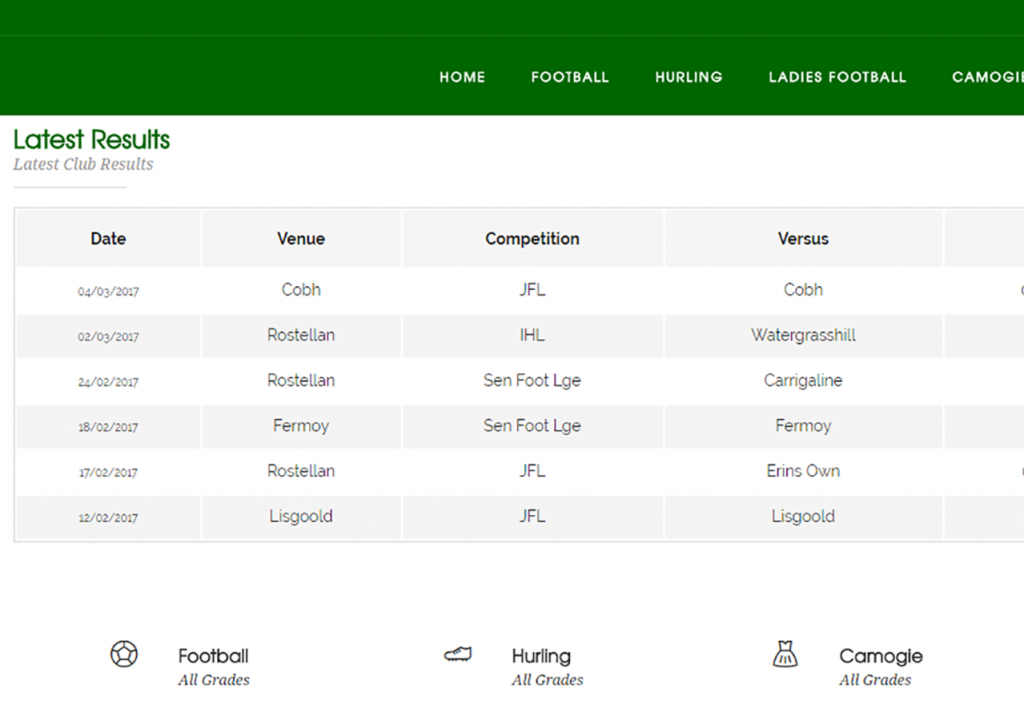Open the CAMOGIE navigation menu
Screen dimensions: 1024x721
pyautogui.click(x=987, y=77)
